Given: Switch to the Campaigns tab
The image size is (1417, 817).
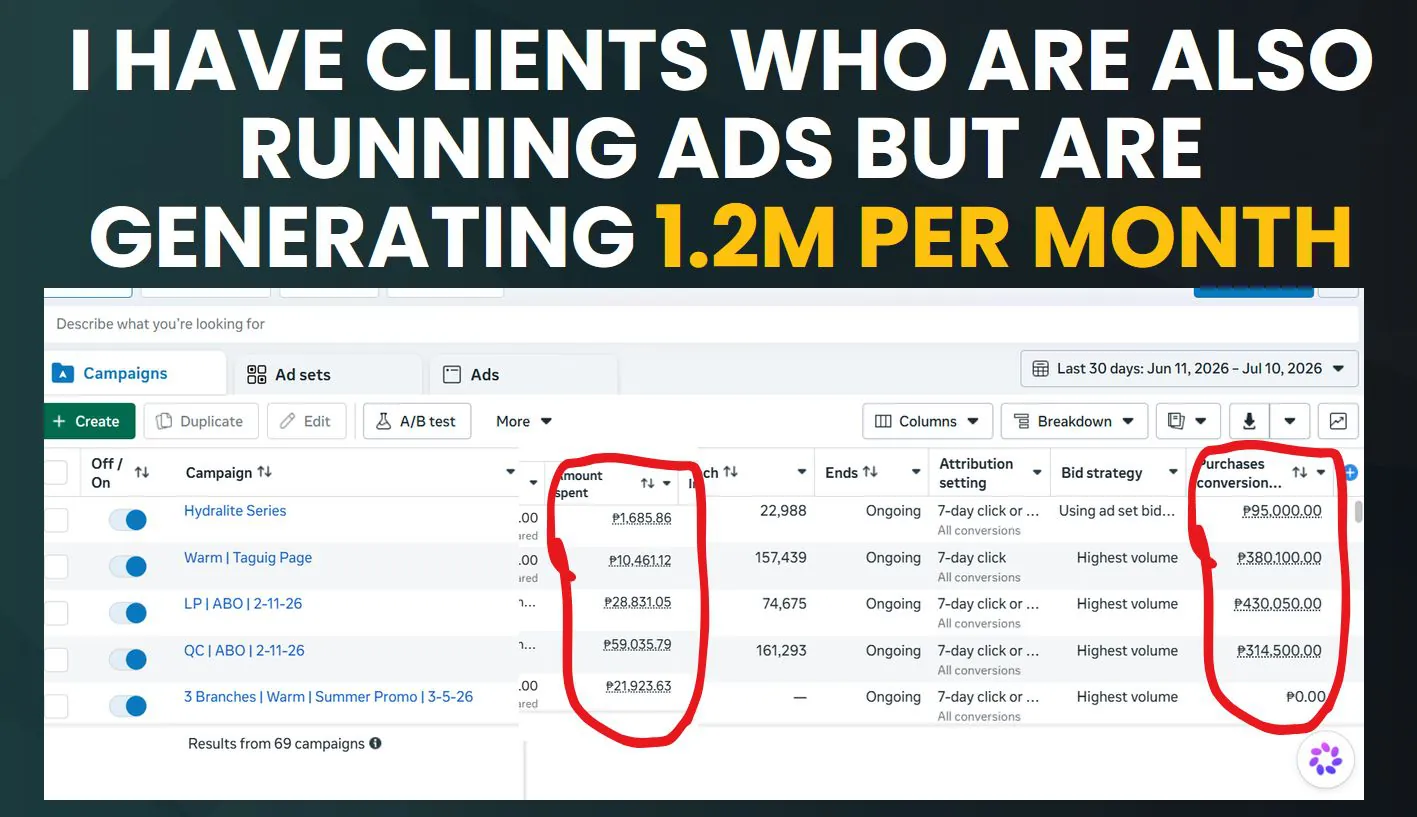Looking at the screenshot, I should (135, 373).
